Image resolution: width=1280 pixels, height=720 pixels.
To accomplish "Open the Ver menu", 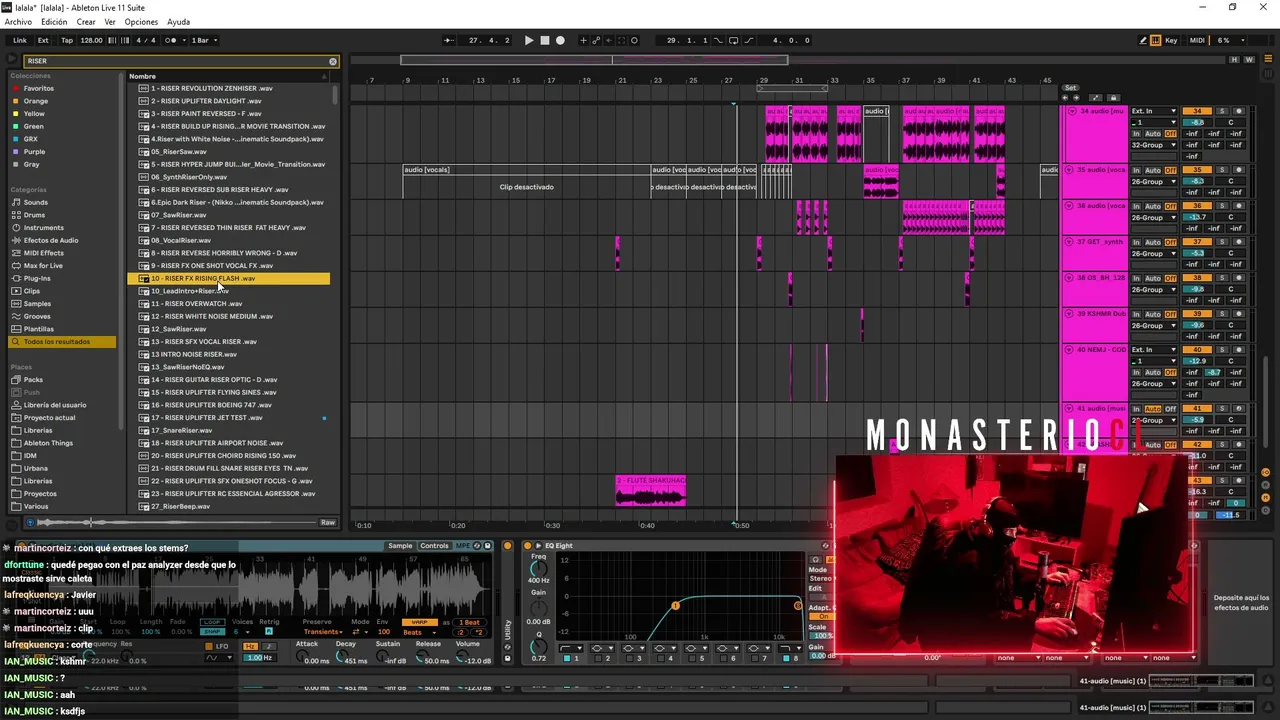I will click(110, 22).
